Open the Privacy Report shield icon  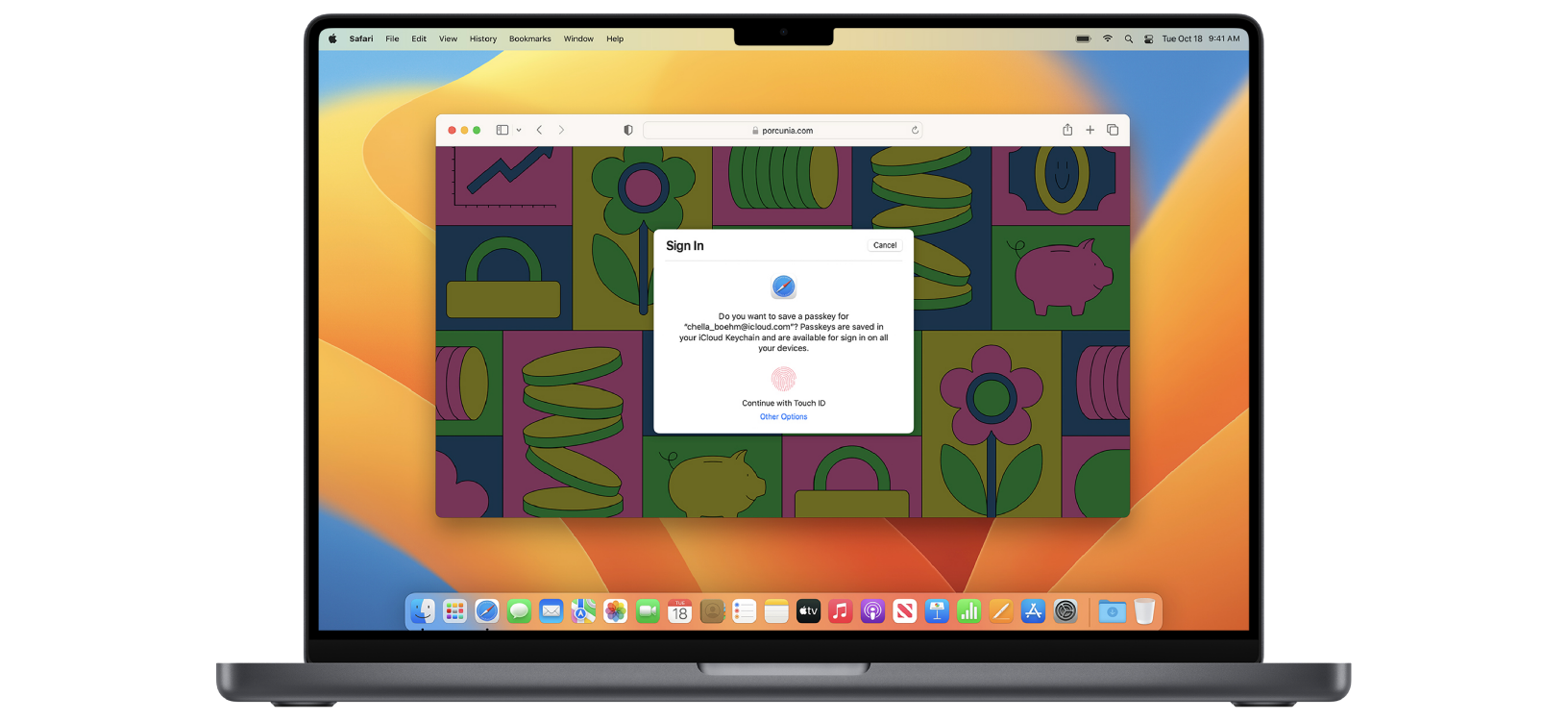[628, 130]
